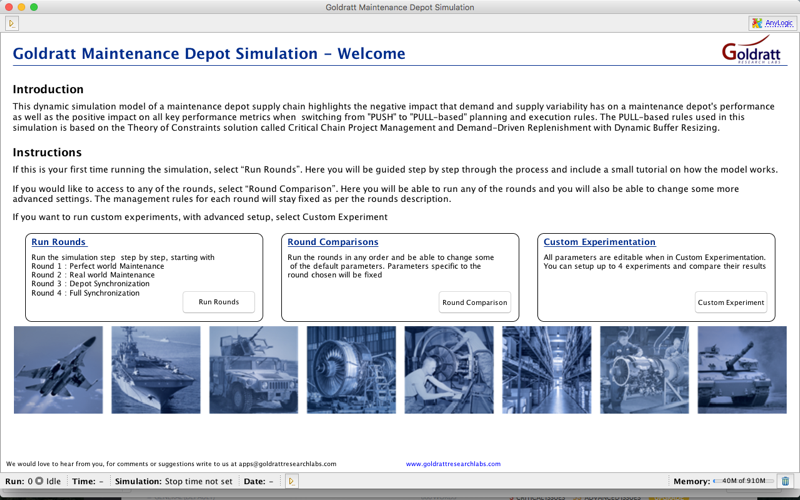Click 'Round 4 : Full Synchronization' text
This screenshot has height=500, width=800.
[85, 293]
